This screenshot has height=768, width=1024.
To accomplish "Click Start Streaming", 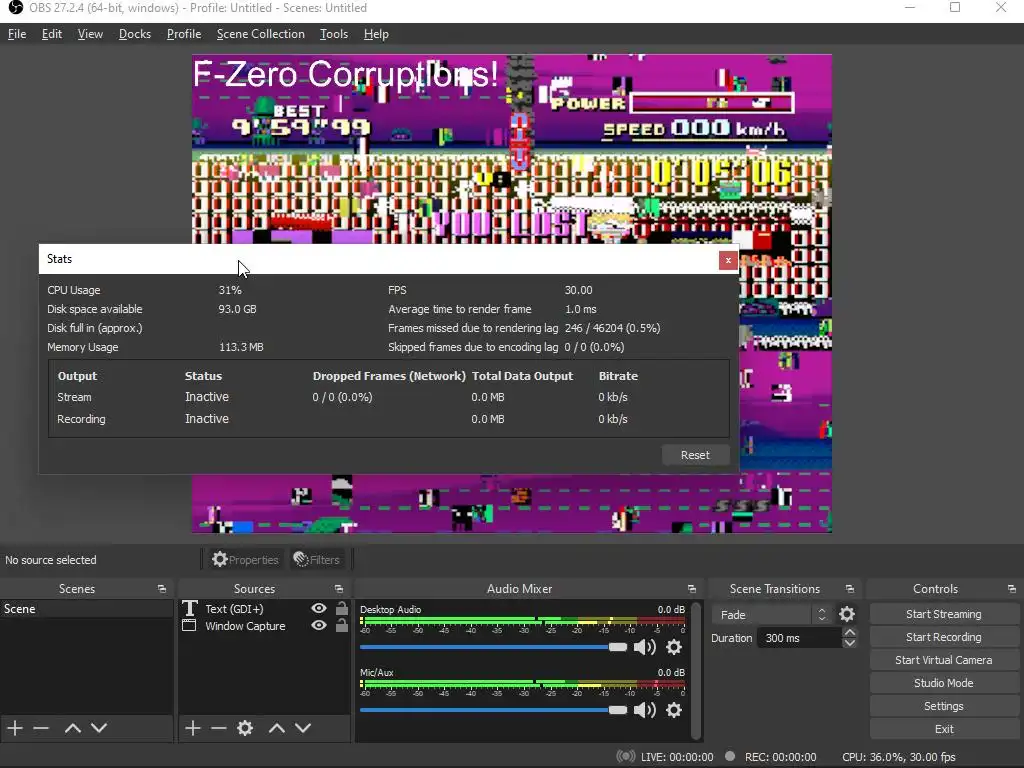I will point(944,614).
